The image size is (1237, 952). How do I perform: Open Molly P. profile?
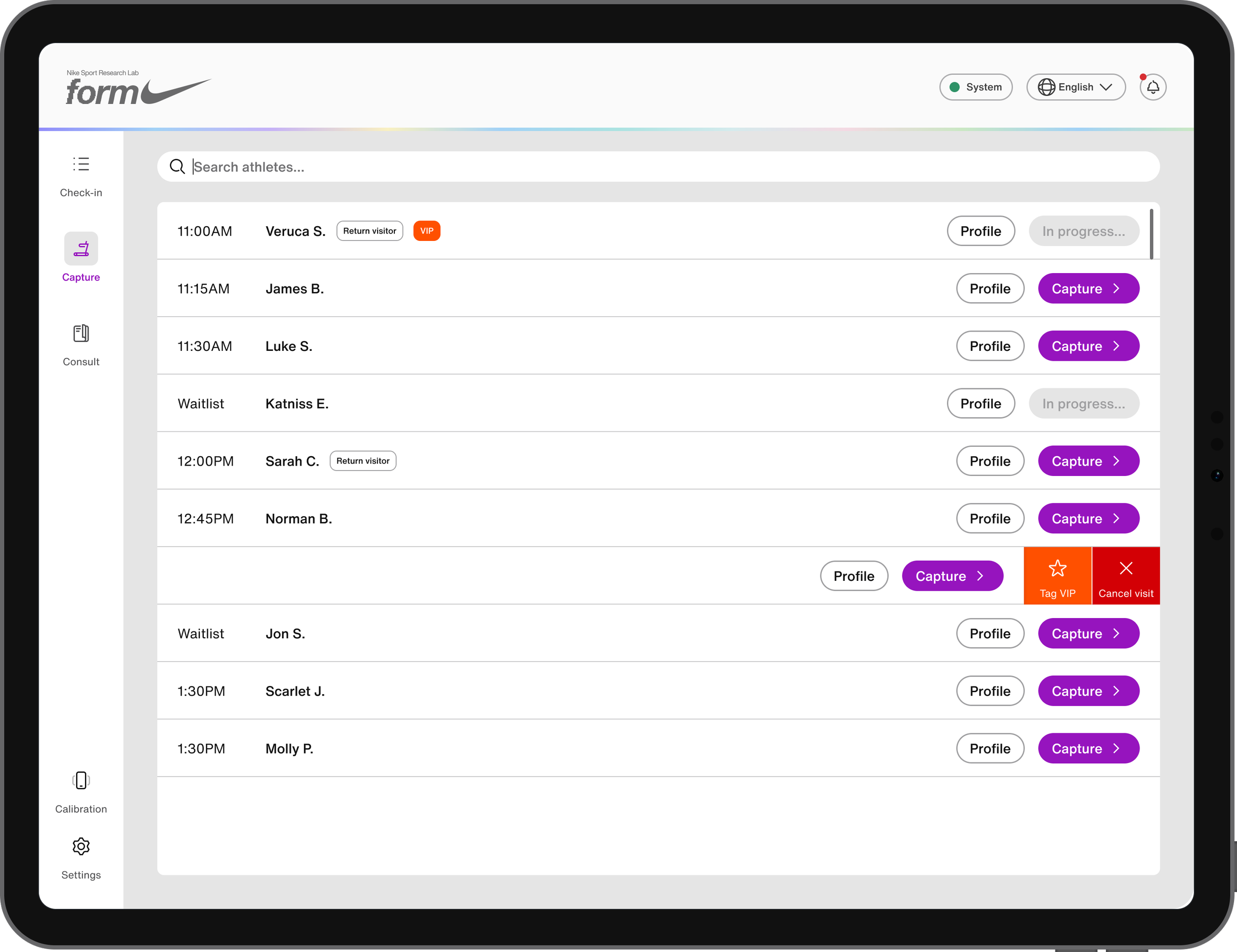[990, 749]
